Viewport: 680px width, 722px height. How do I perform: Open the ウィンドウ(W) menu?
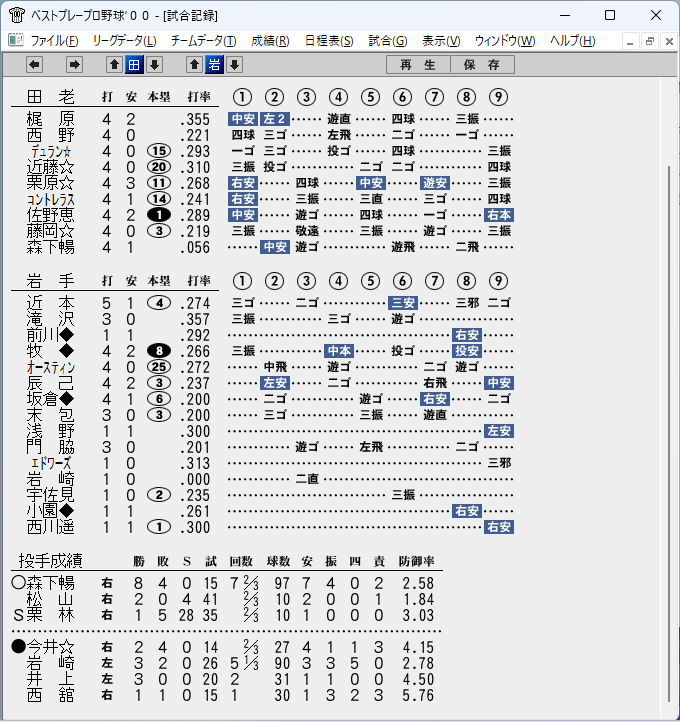click(505, 41)
